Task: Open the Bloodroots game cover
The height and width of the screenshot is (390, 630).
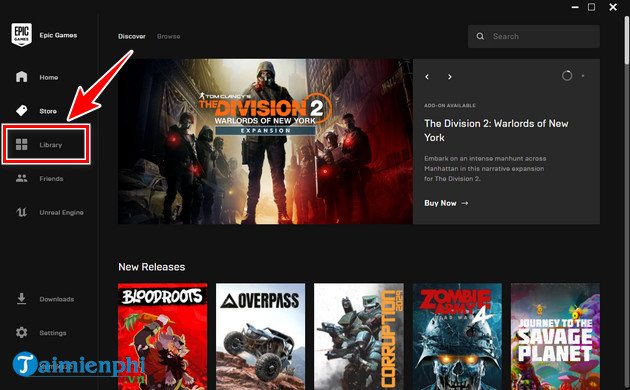Action: pos(162,337)
